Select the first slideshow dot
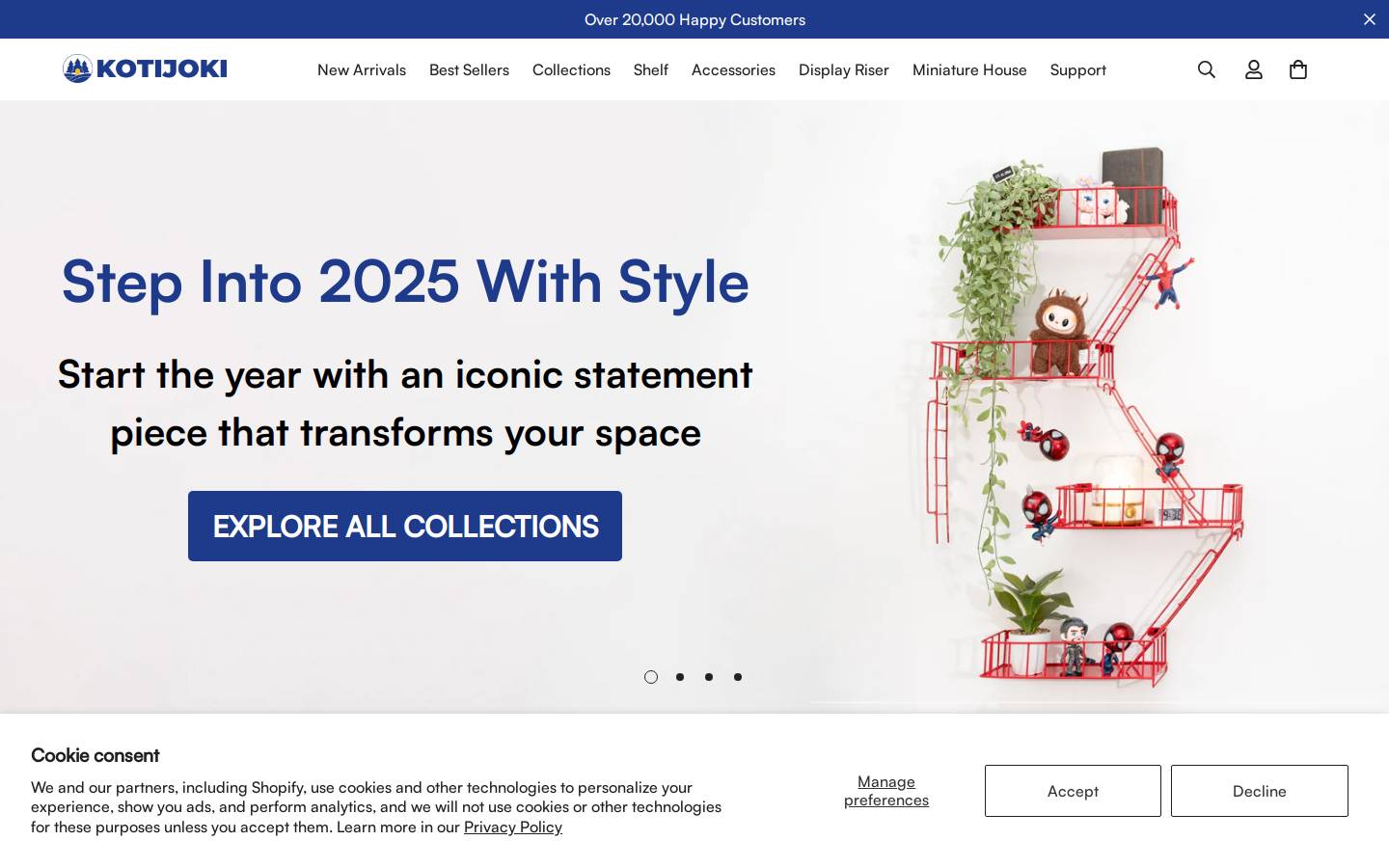 pos(651,677)
